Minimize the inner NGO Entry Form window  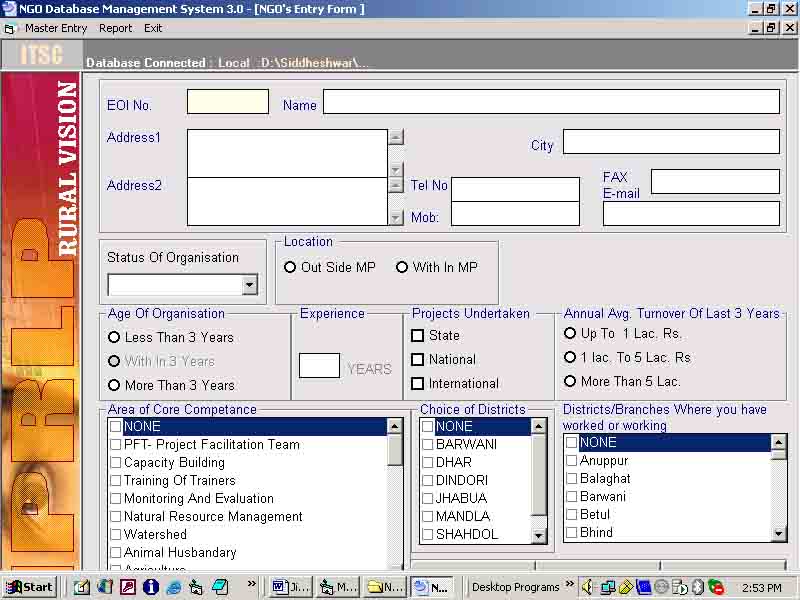(755, 28)
